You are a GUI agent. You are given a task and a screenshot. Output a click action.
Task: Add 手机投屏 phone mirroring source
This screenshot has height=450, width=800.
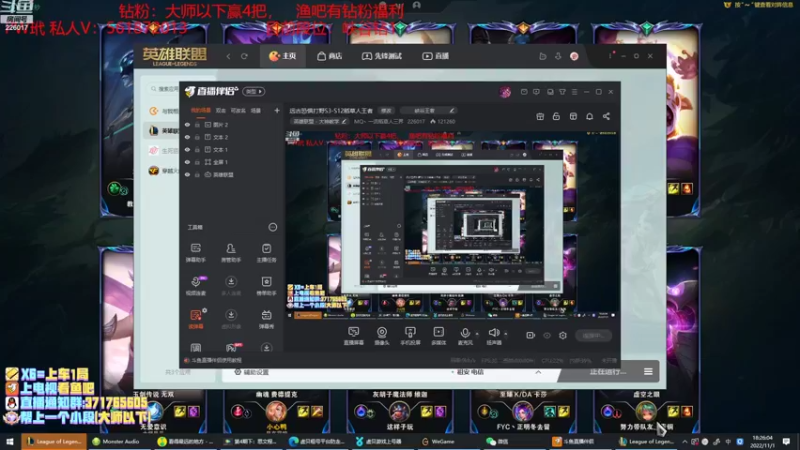point(410,336)
